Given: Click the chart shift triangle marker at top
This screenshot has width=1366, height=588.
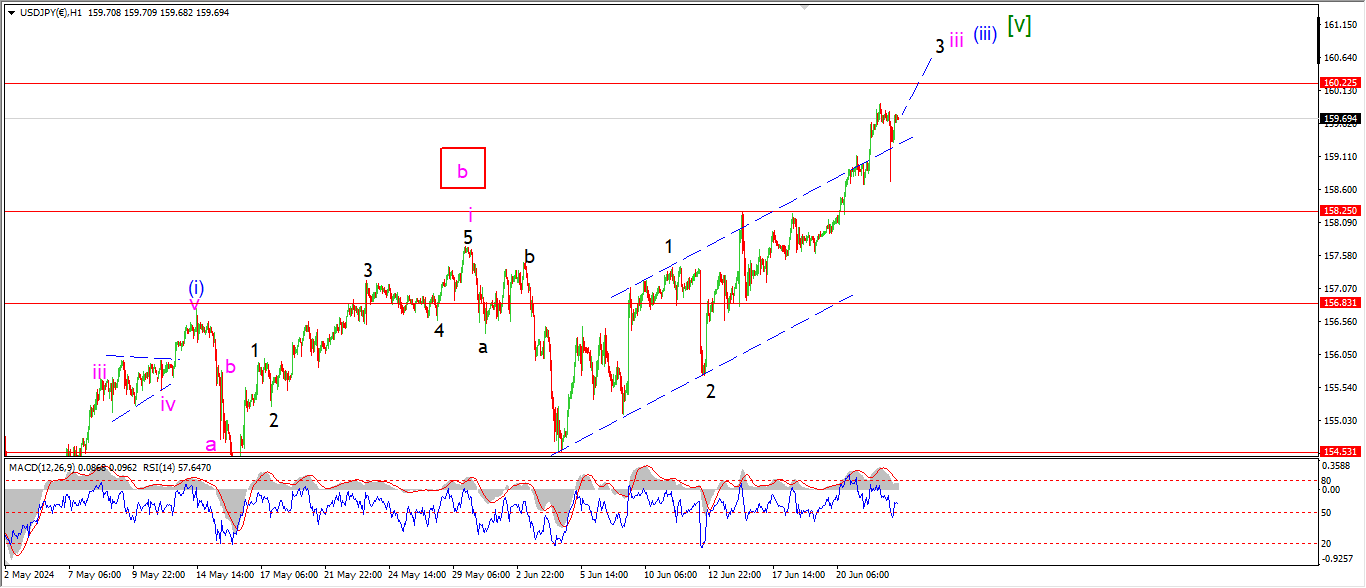Looking at the screenshot, I should (803, 8).
